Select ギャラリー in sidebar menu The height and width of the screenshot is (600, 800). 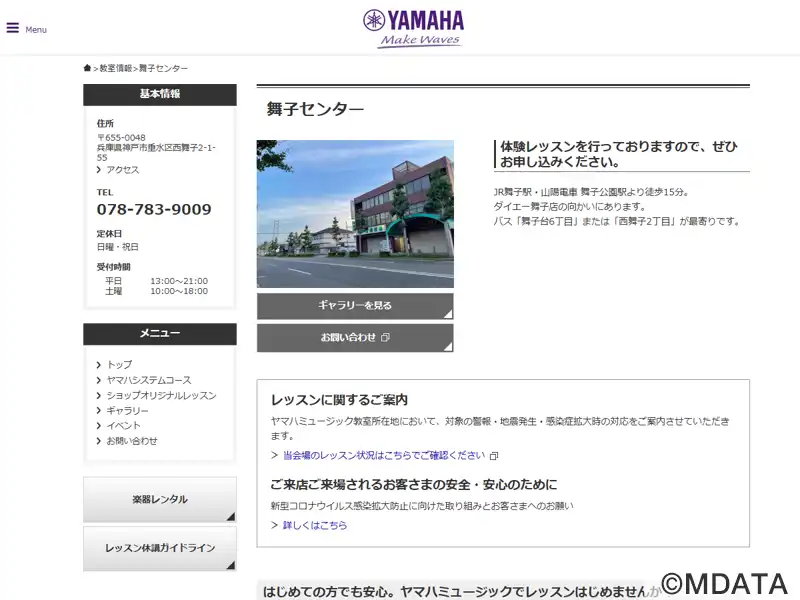[128, 411]
